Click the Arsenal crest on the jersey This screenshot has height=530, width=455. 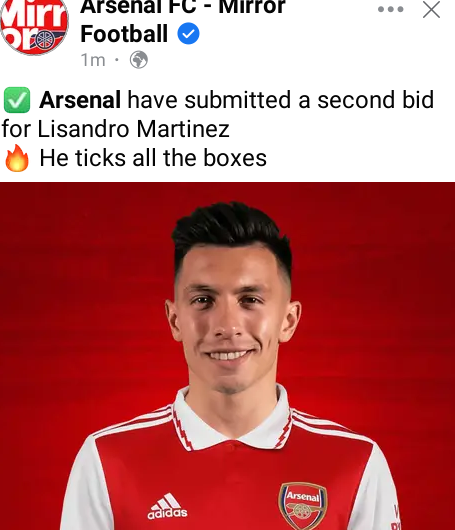(x=303, y=506)
